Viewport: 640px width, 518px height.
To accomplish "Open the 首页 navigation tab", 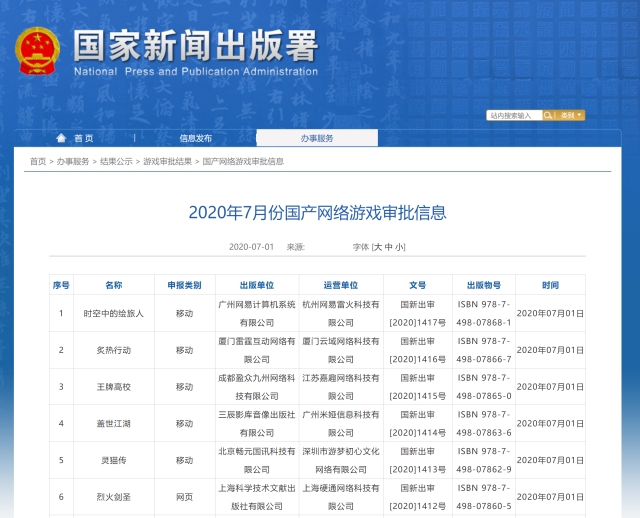I will 84,138.
